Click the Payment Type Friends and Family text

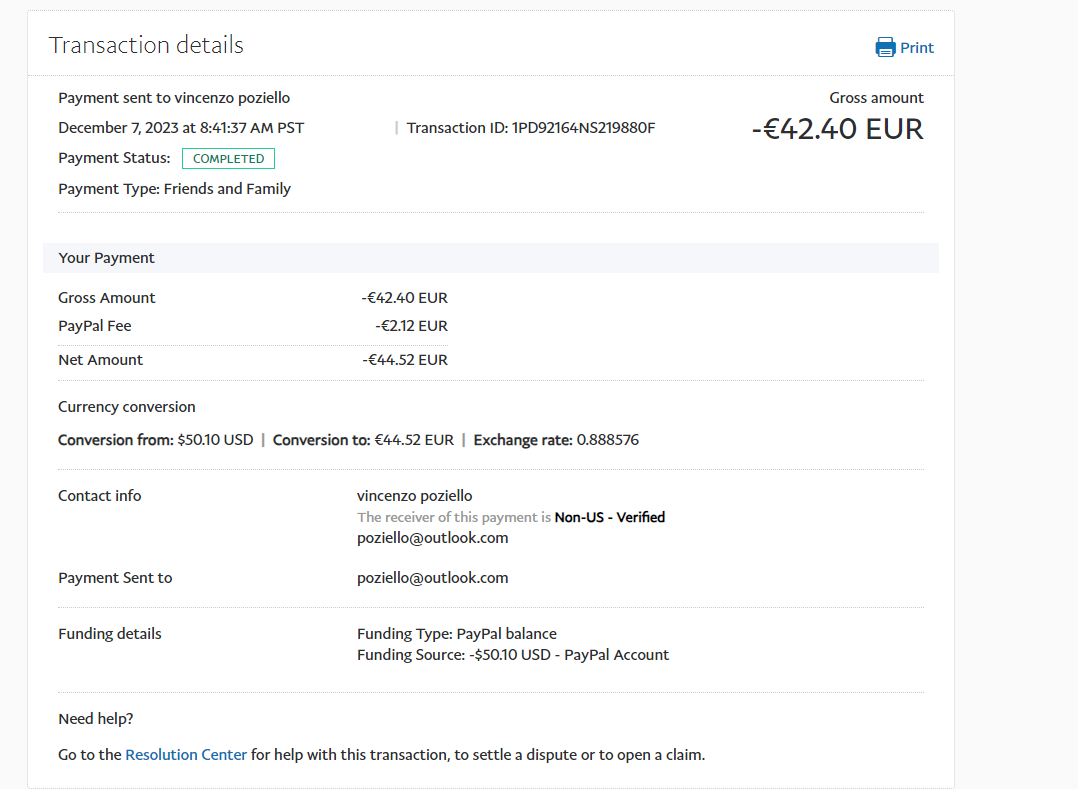point(174,189)
